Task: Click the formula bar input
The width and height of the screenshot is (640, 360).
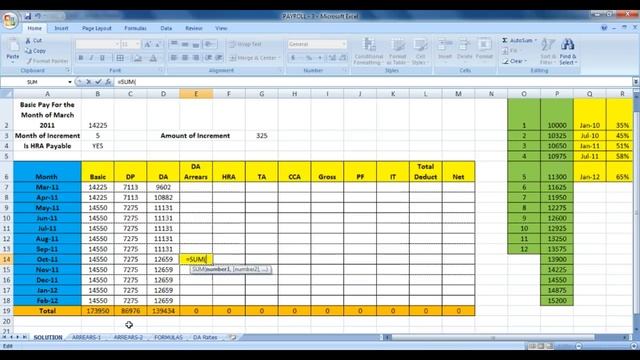Action: pyautogui.click(x=373, y=82)
